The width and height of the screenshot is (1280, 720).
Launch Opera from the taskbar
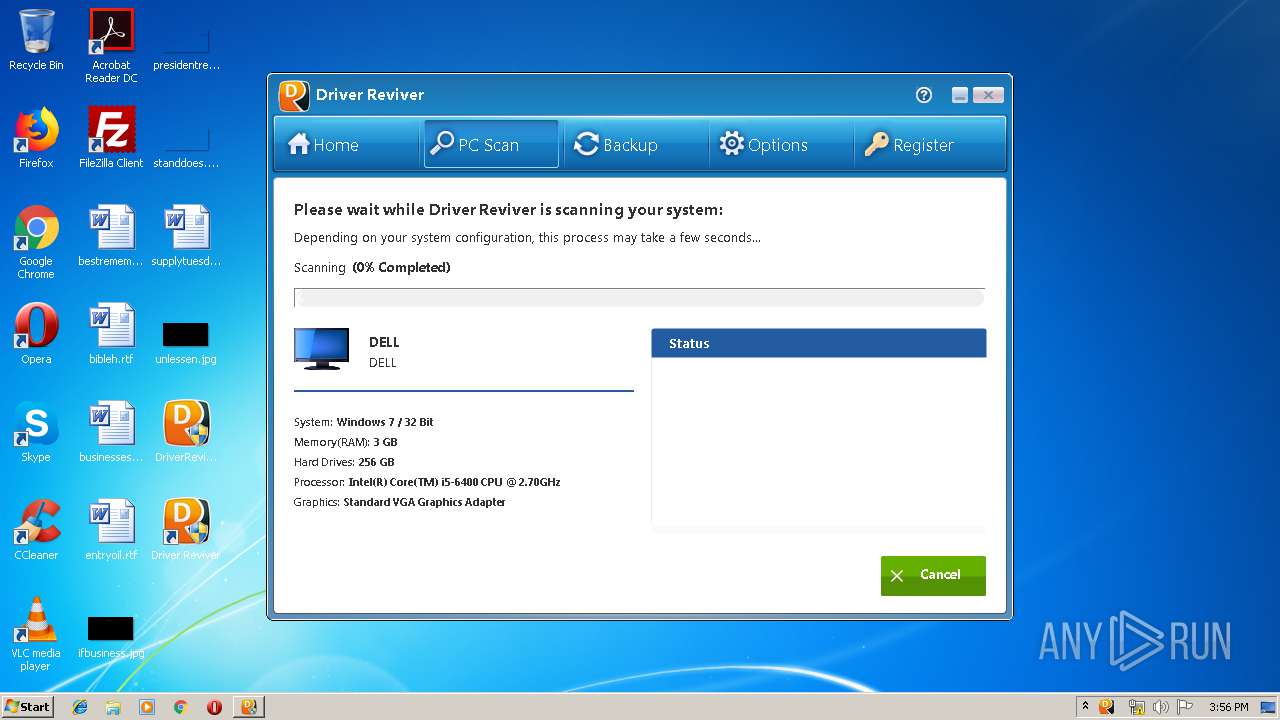point(214,707)
